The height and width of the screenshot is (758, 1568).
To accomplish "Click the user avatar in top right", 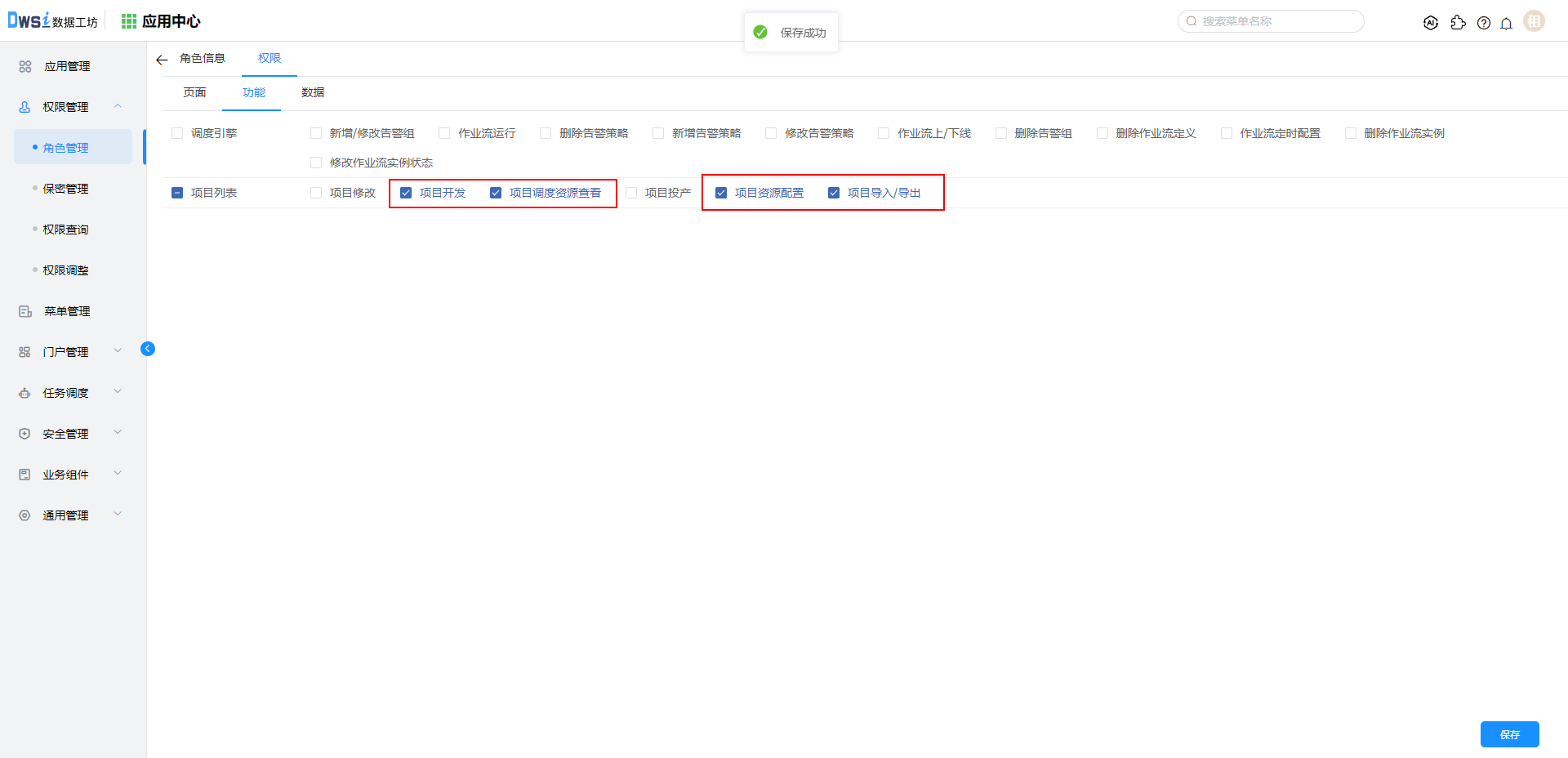I will click(1534, 22).
